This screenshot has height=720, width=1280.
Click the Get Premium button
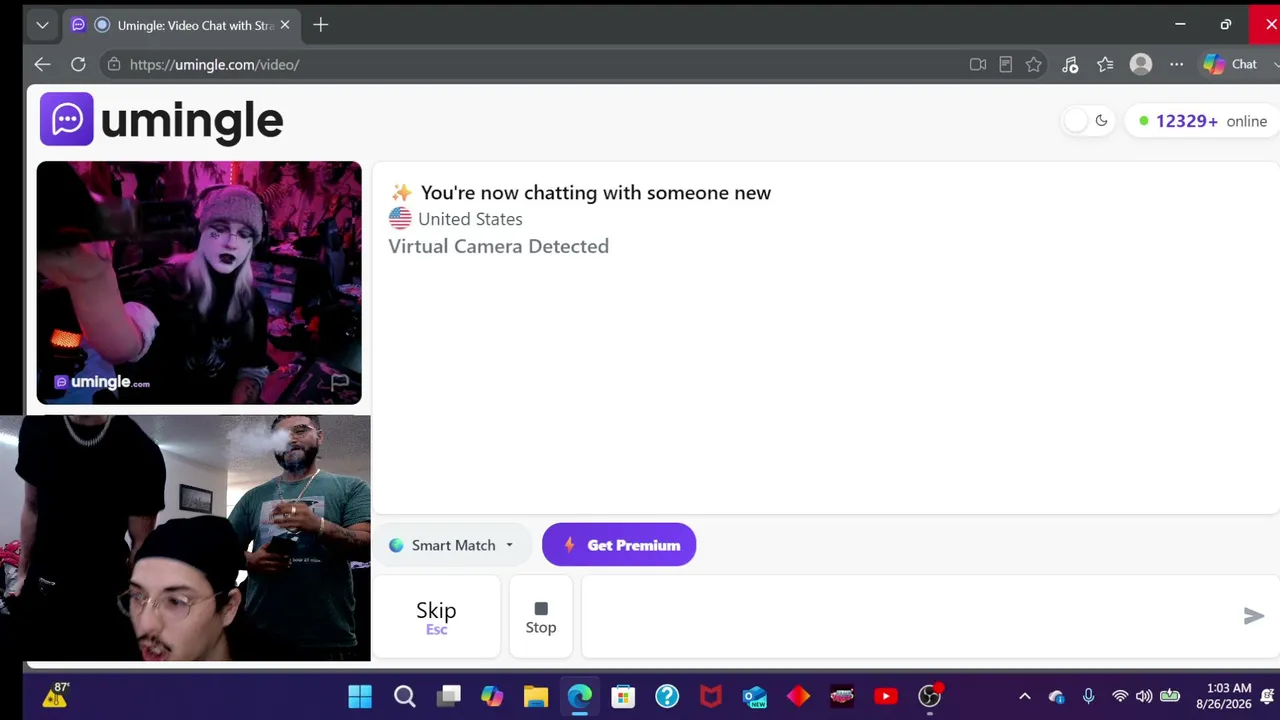[619, 545]
